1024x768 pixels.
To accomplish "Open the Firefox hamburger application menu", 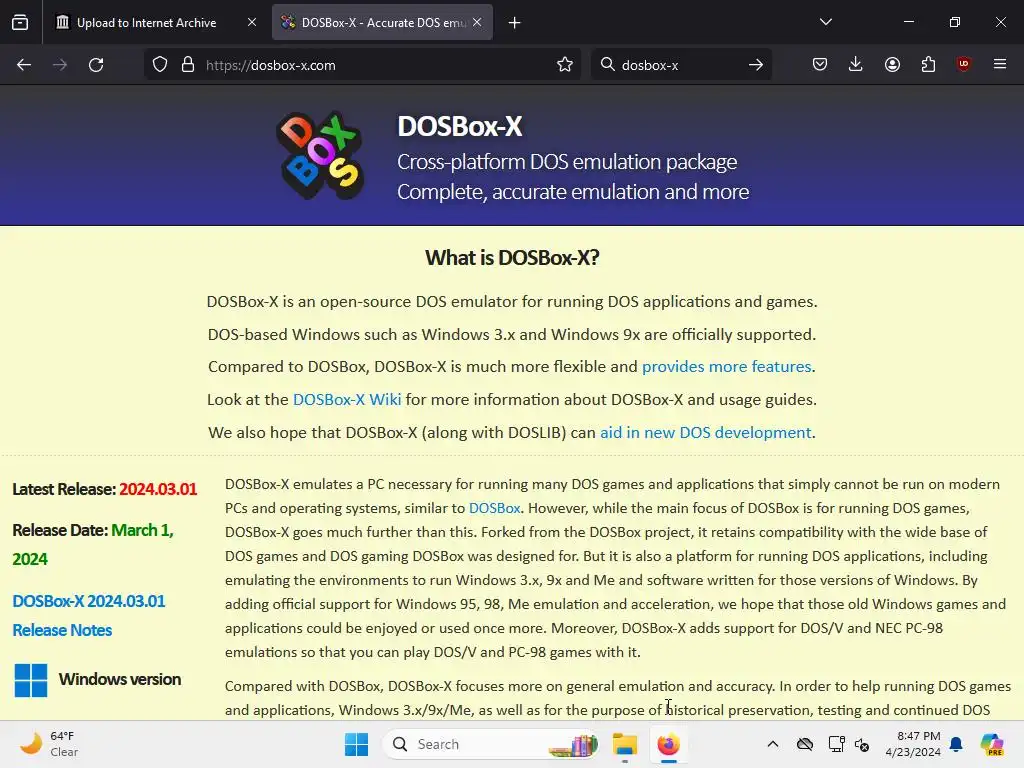I will click(x=1000, y=64).
